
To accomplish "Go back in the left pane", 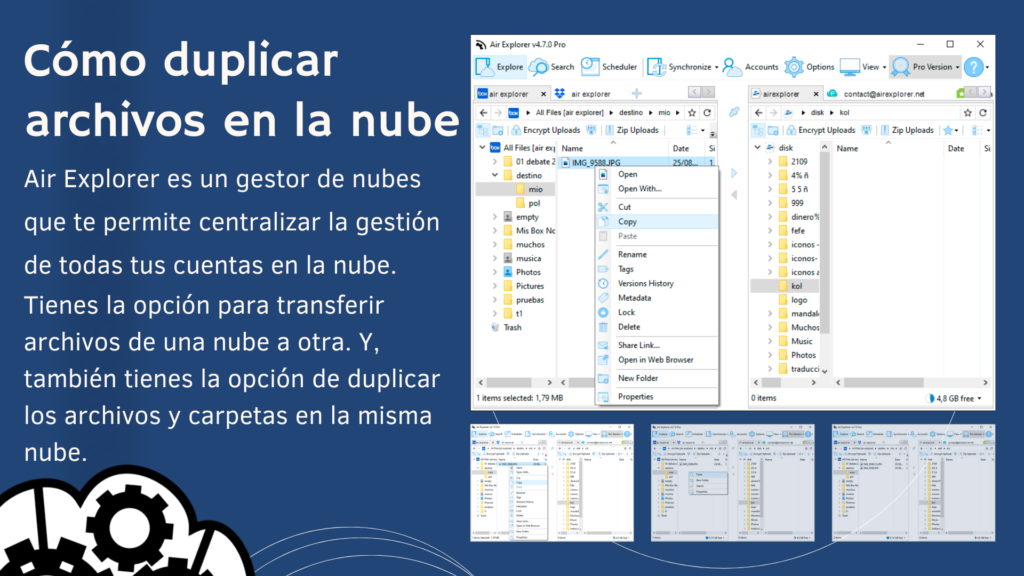I will tap(483, 112).
